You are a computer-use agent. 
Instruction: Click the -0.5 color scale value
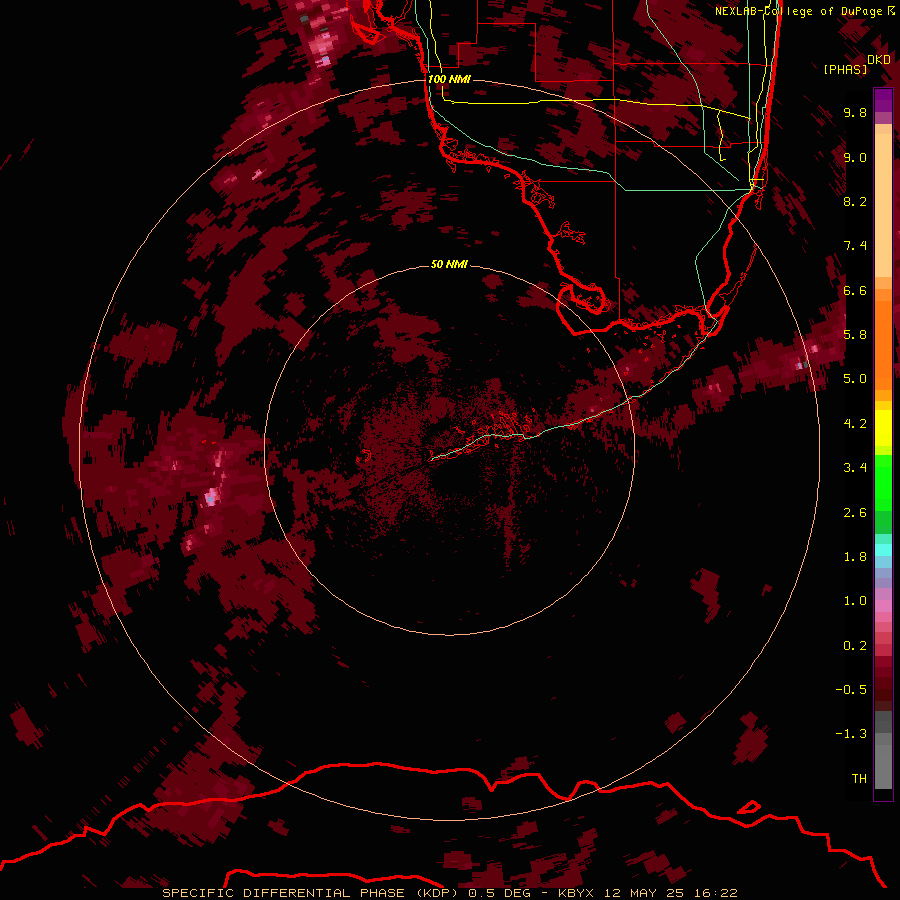851,690
